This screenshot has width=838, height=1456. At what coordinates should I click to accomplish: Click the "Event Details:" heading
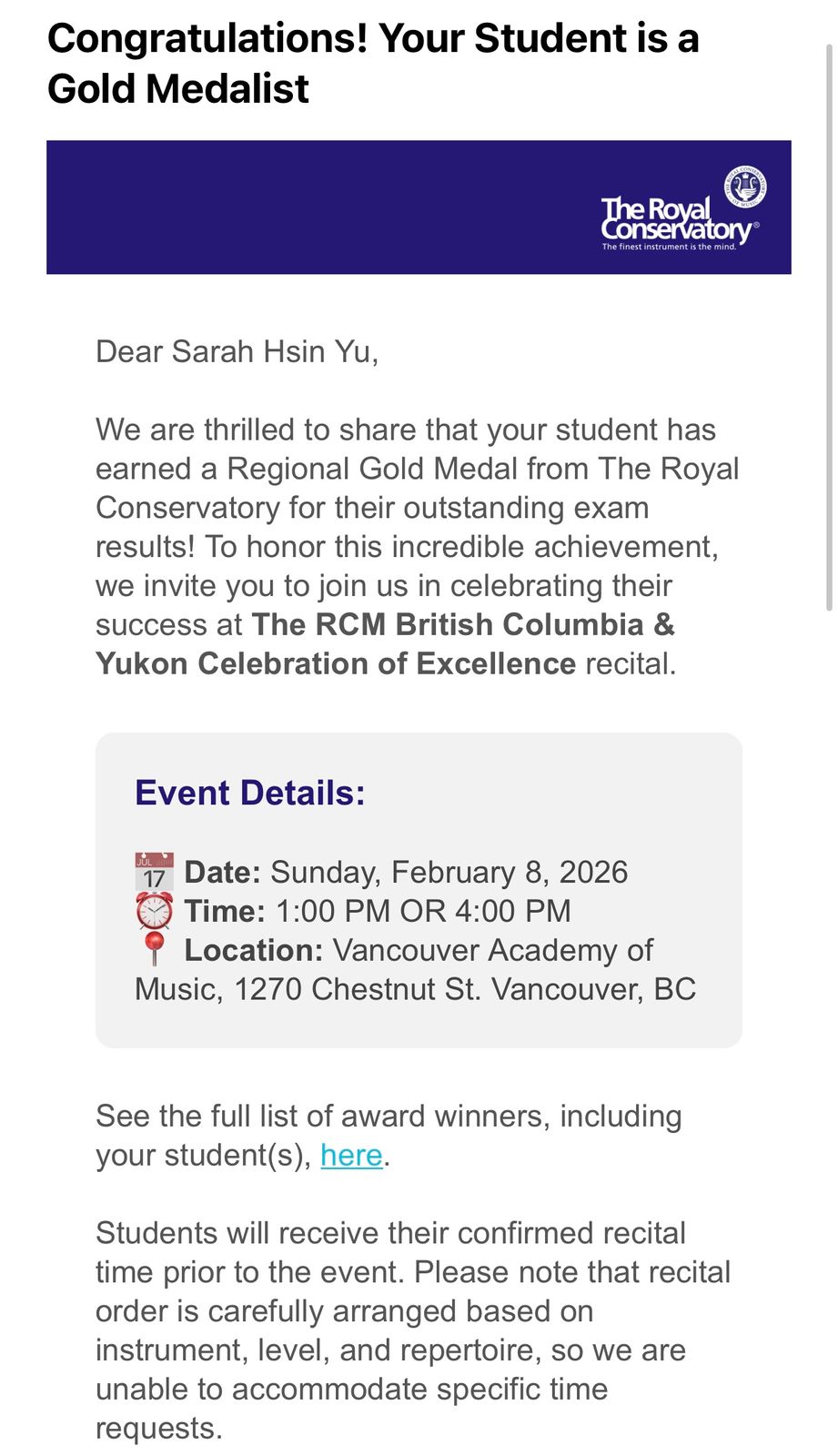pos(250,793)
